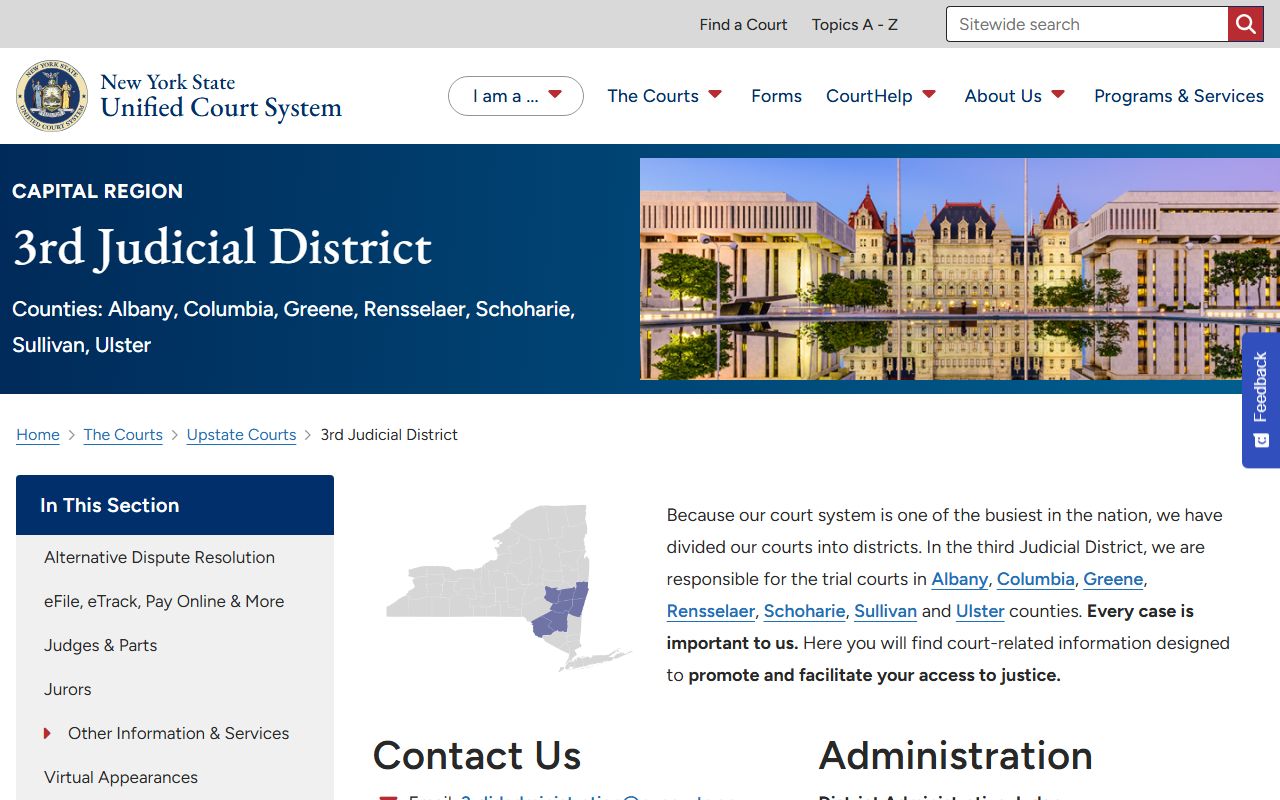
Task: Type in the Sitewide search field
Action: 1087,24
